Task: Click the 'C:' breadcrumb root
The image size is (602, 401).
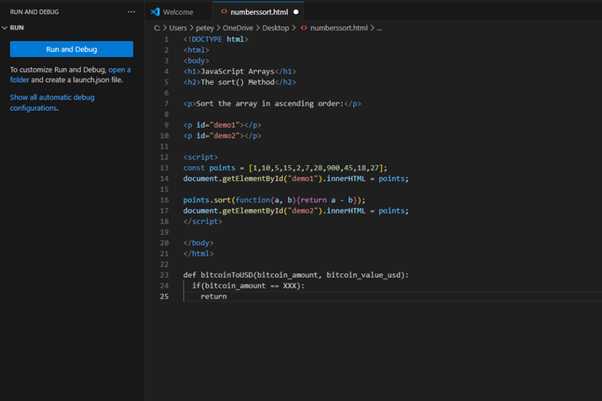Action: click(157, 28)
